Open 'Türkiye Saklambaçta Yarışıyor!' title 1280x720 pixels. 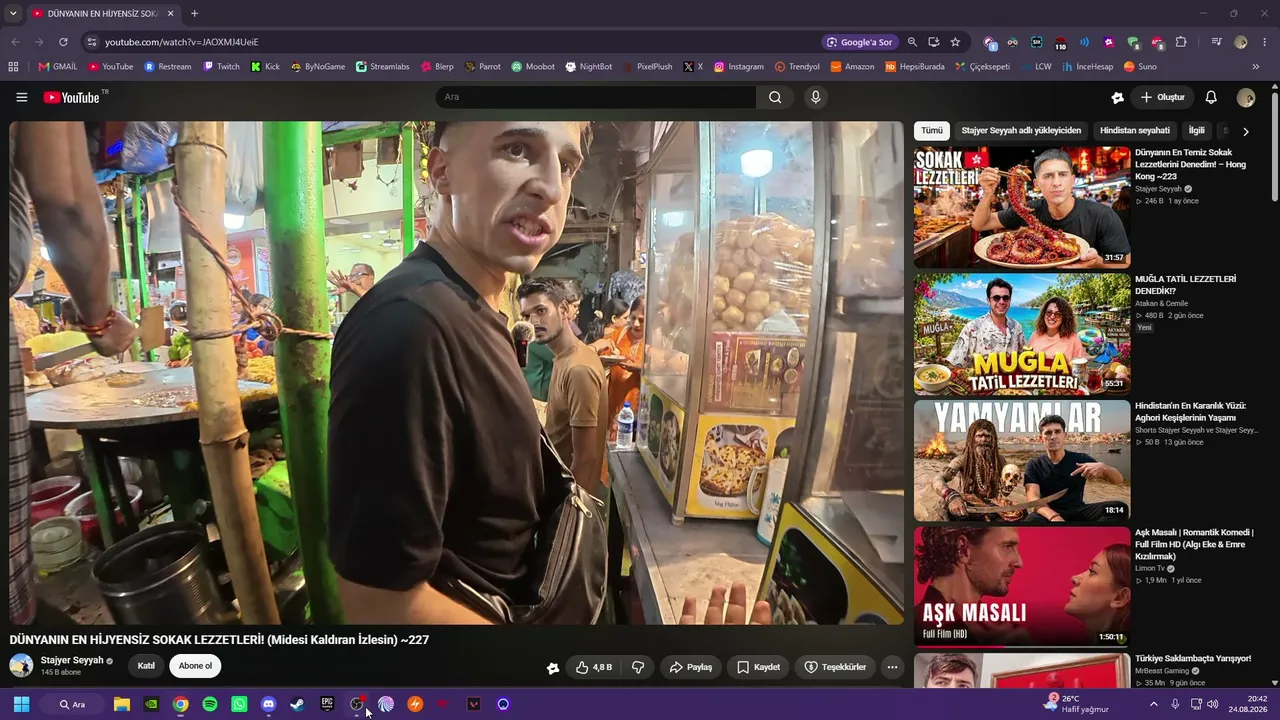[1193, 658]
